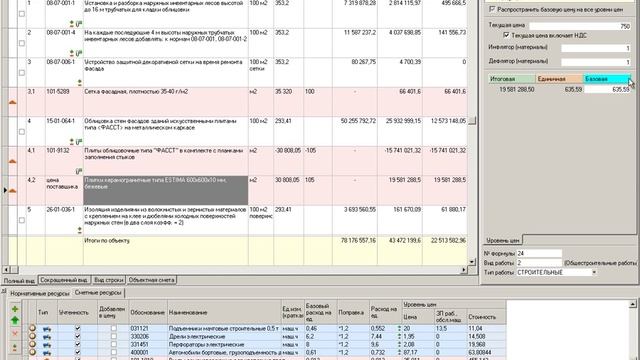Tick the checkbox of estimate row 1
This screenshot has width=640, height=360.
pyautogui.click(x=22, y=13)
